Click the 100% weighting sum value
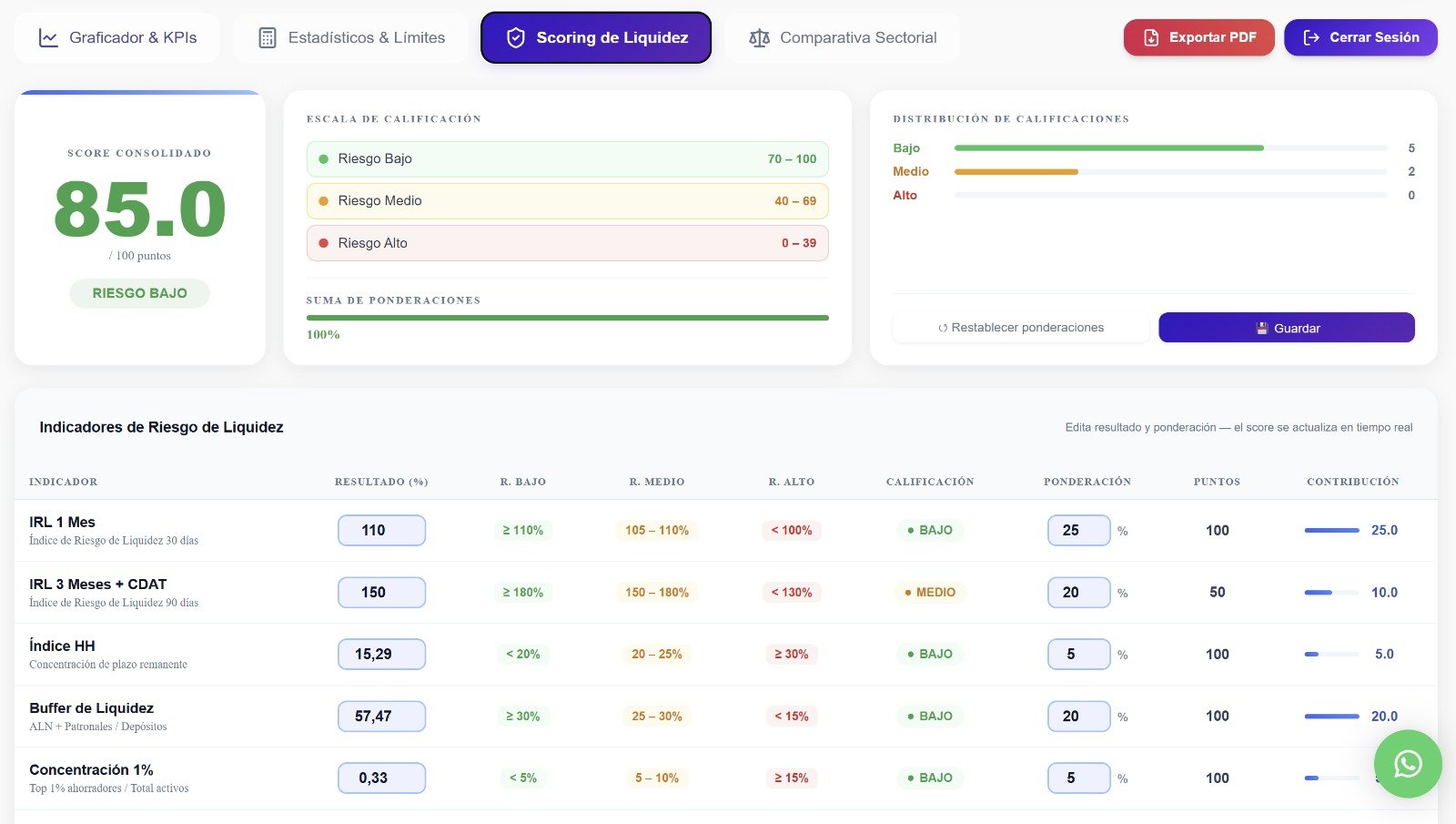Image resolution: width=1456 pixels, height=824 pixels. pyautogui.click(x=323, y=335)
